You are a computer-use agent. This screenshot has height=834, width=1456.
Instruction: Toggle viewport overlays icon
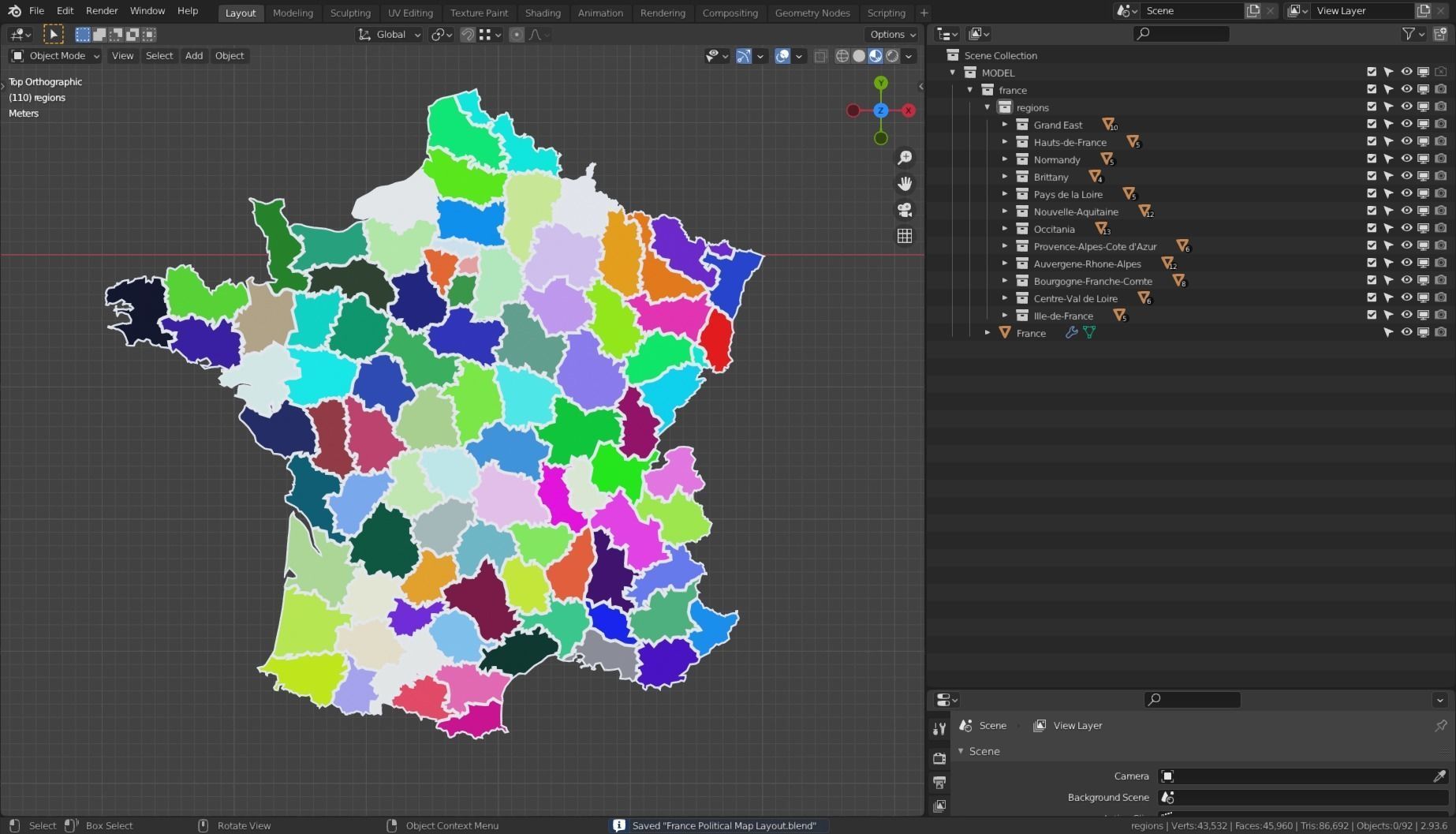click(x=782, y=56)
